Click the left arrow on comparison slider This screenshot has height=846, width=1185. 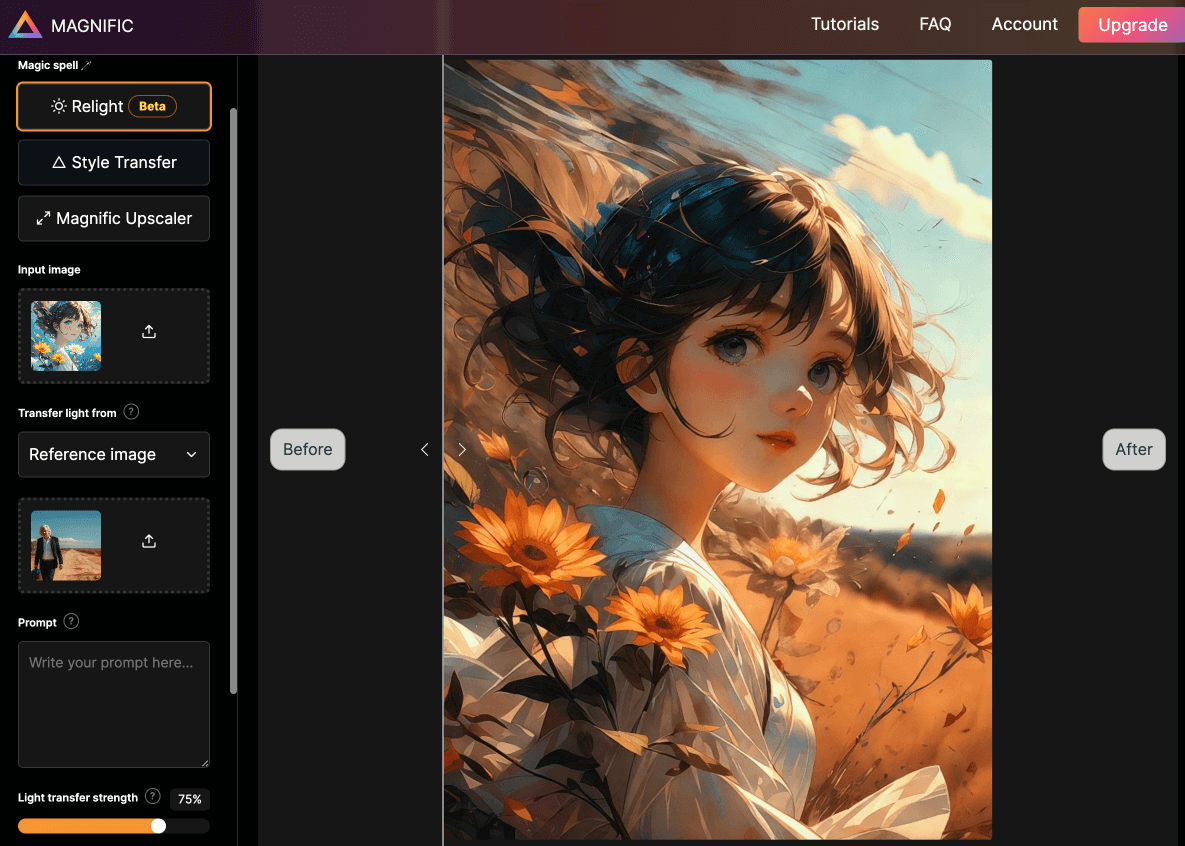click(425, 450)
